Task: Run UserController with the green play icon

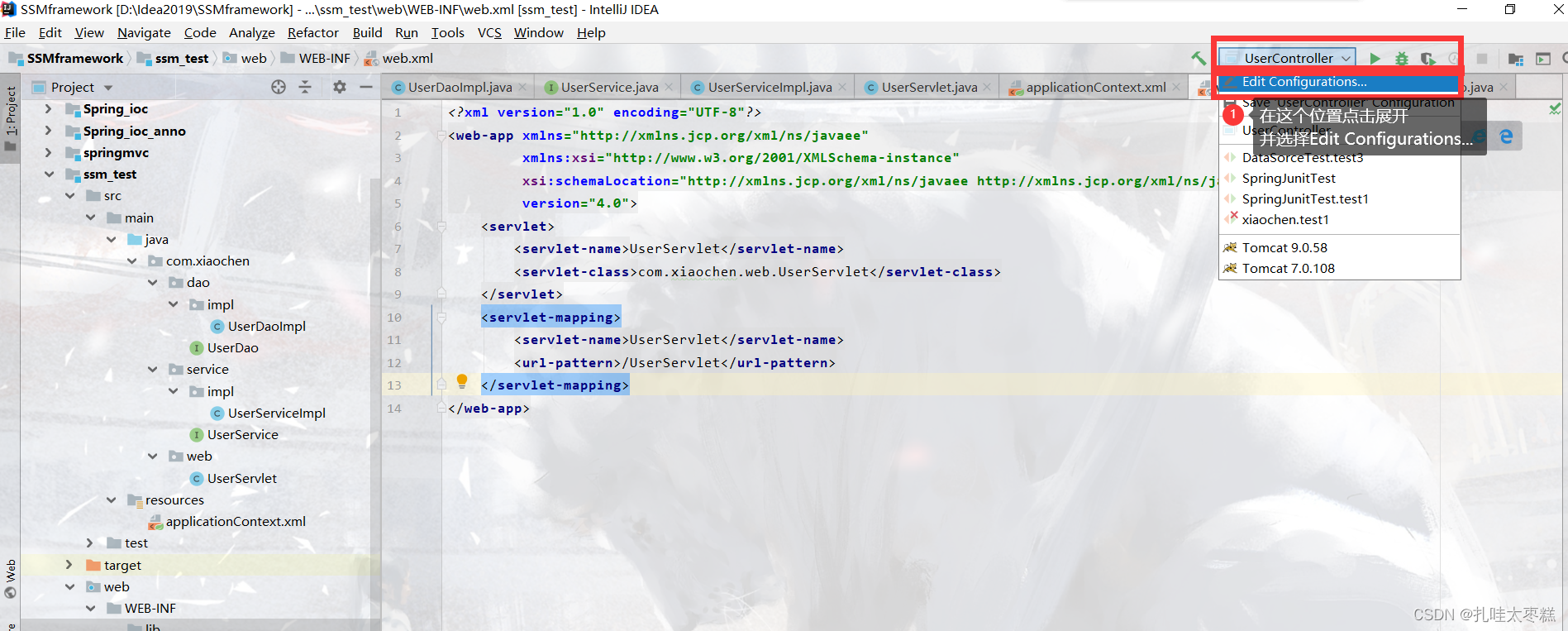Action: (x=1375, y=58)
